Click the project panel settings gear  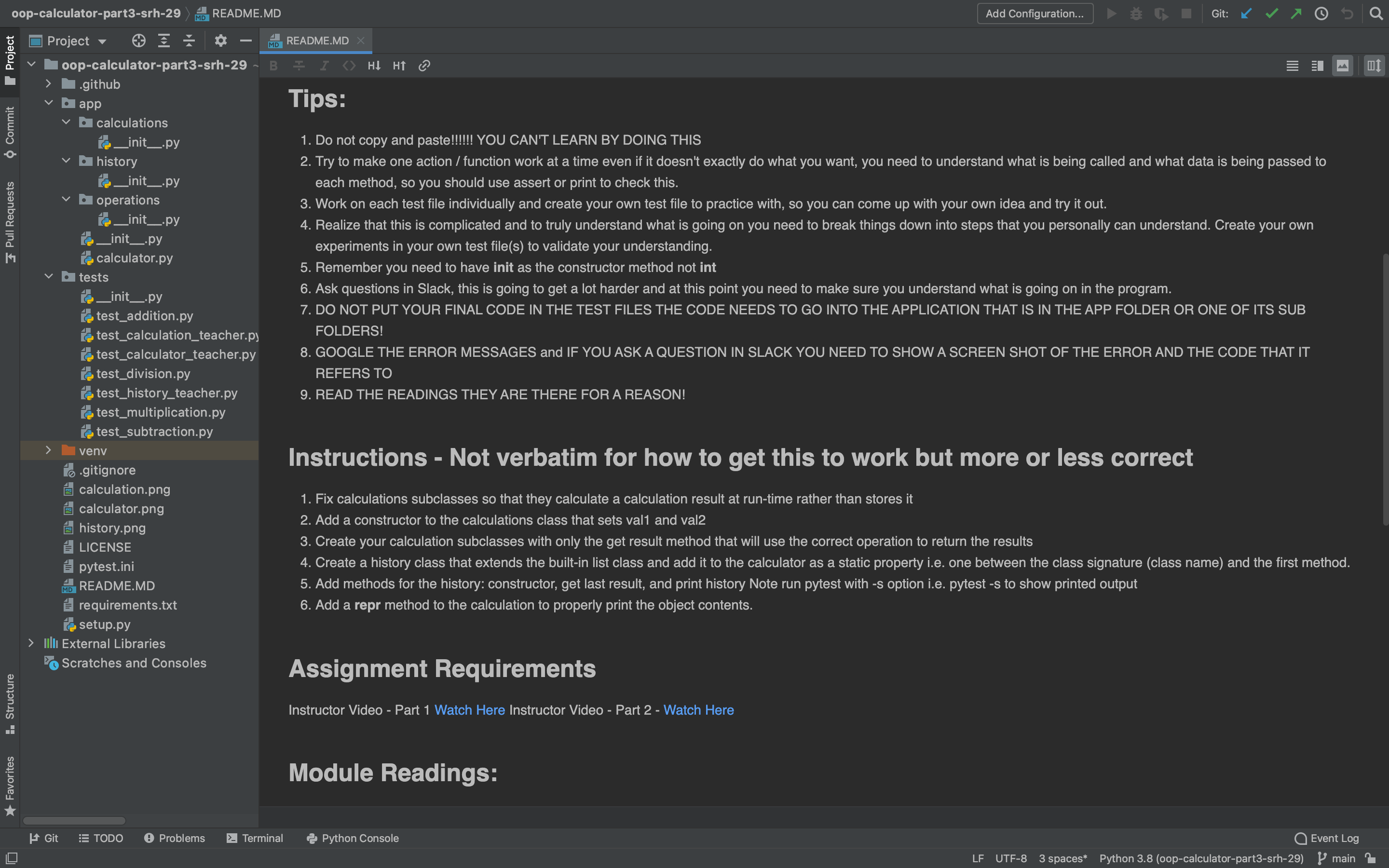[x=220, y=41]
